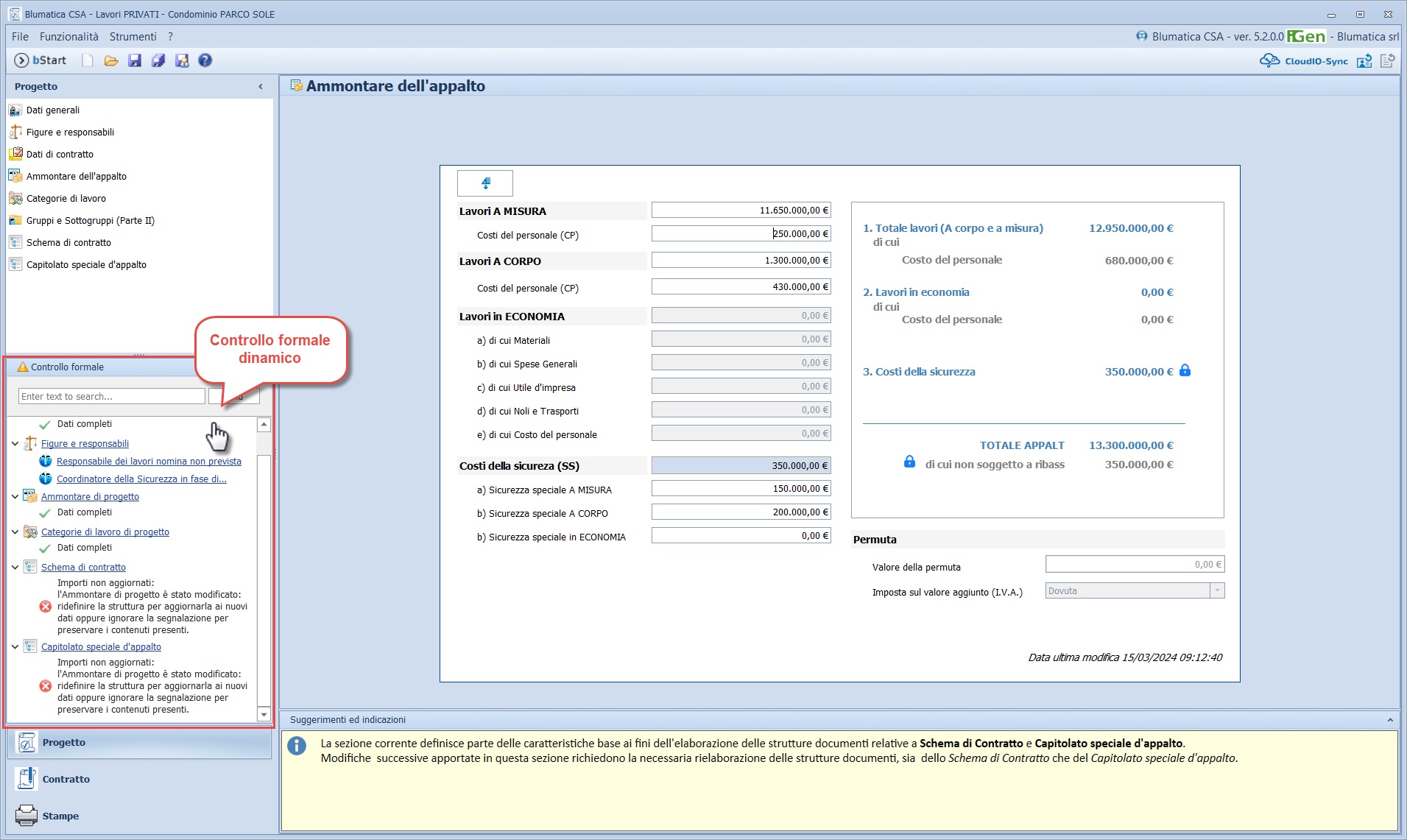Collapse the Schema di contratto node in Controllo formale
This screenshot has height=840, width=1407.
point(15,568)
